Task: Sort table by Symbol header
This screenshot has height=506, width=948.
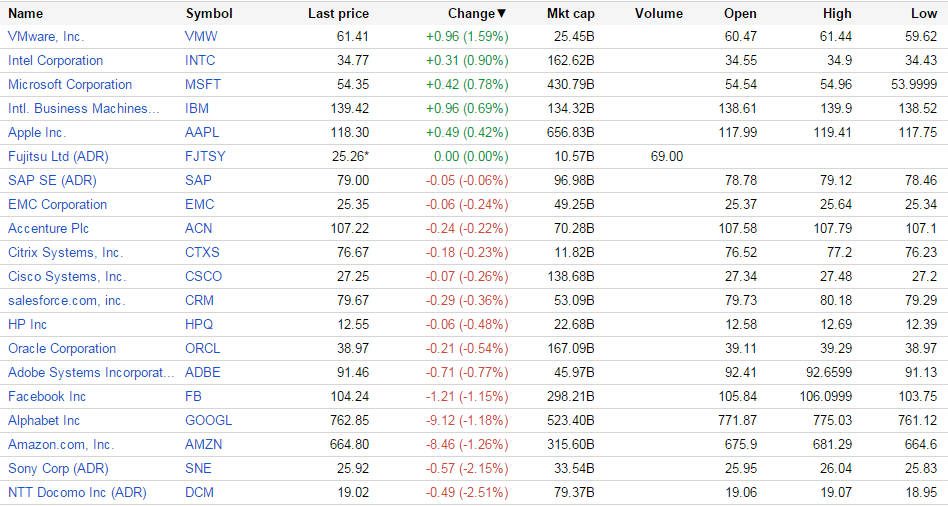Action: click(x=209, y=14)
